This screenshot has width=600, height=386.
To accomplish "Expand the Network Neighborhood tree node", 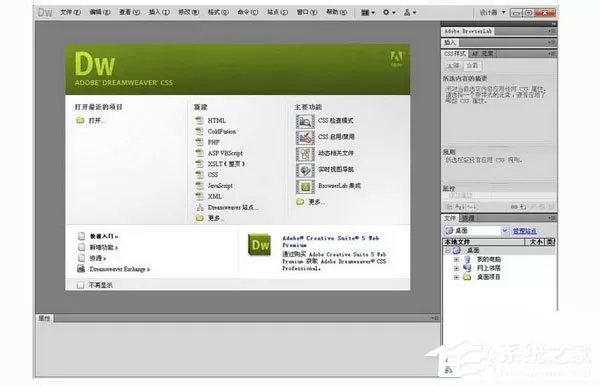I will [456, 268].
